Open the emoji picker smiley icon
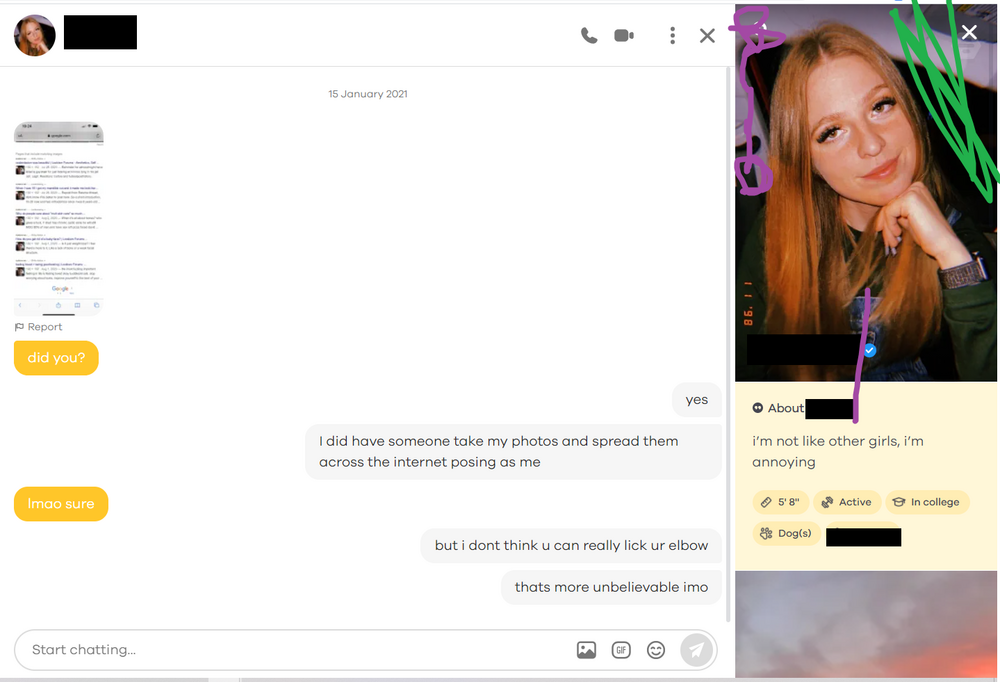The width and height of the screenshot is (1000, 682). 656,650
